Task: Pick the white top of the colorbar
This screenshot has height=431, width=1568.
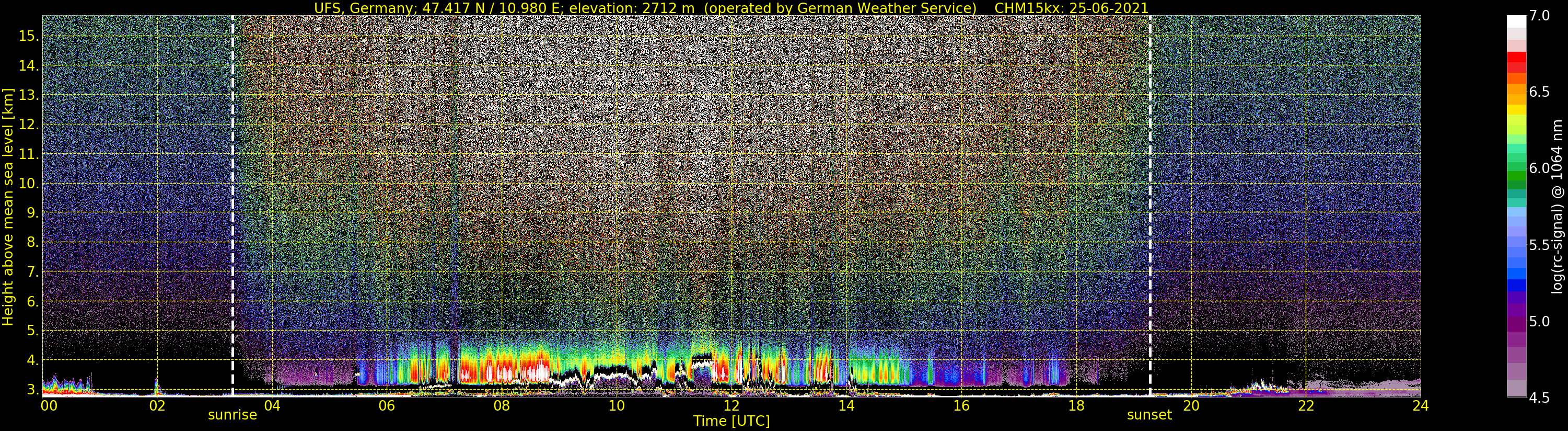Action: tap(1516, 21)
